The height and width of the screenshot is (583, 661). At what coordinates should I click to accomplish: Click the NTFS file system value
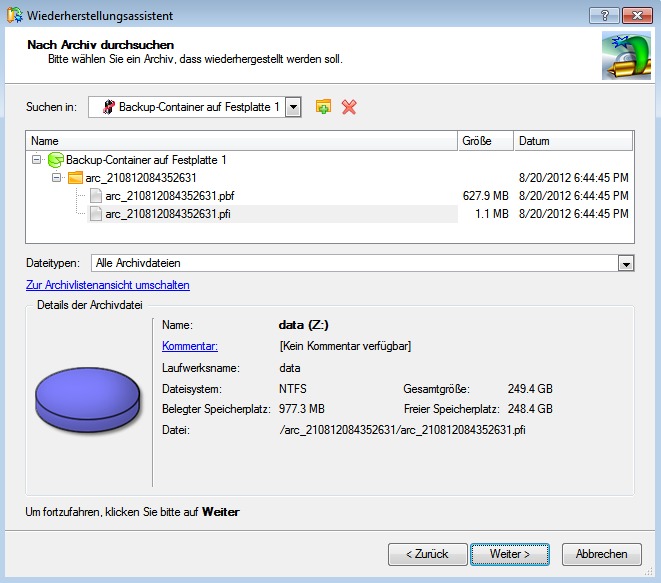293,389
